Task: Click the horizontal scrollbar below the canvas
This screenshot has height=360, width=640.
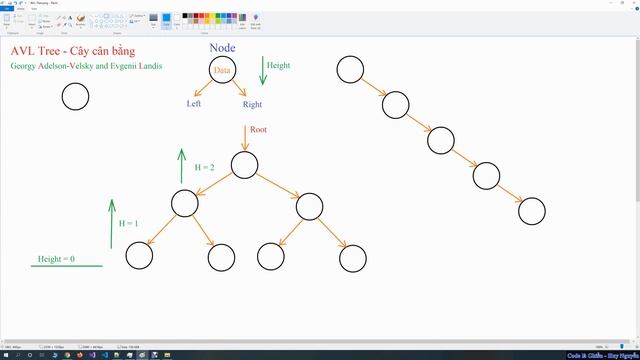Action: tap(318, 341)
